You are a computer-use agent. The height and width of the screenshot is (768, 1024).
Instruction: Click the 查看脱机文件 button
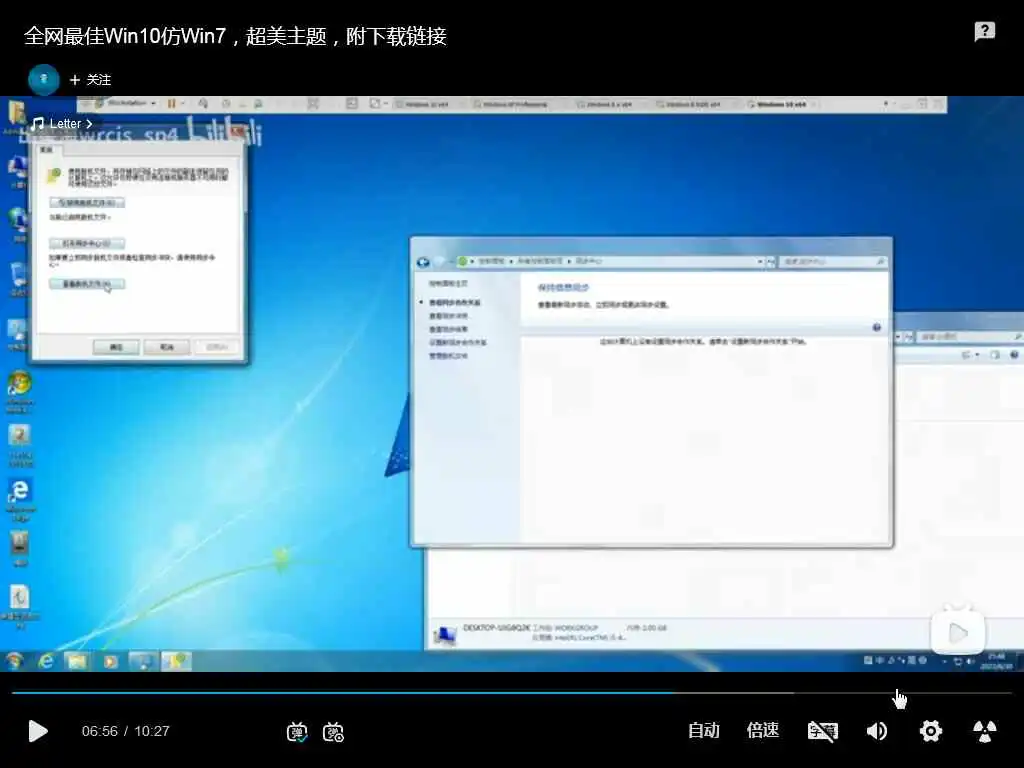click(x=87, y=283)
